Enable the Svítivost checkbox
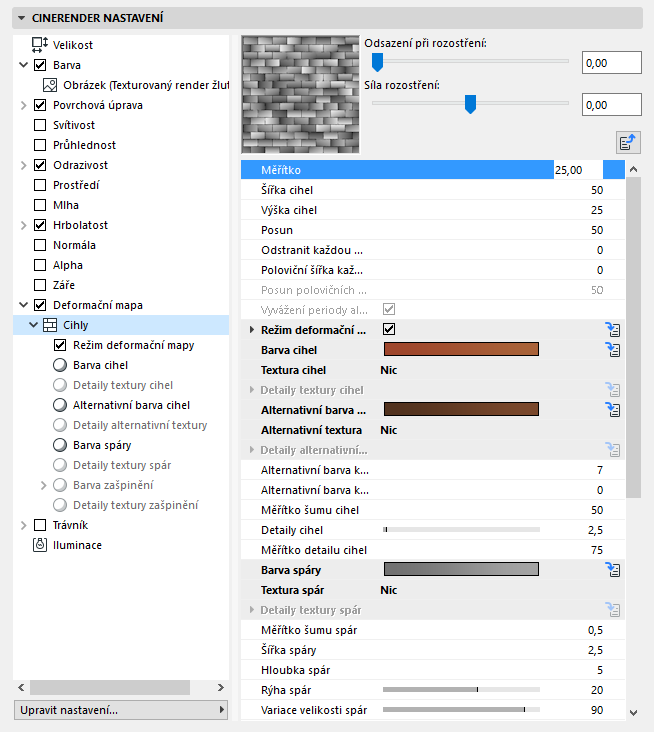This screenshot has height=732, width=654. click(x=40, y=125)
